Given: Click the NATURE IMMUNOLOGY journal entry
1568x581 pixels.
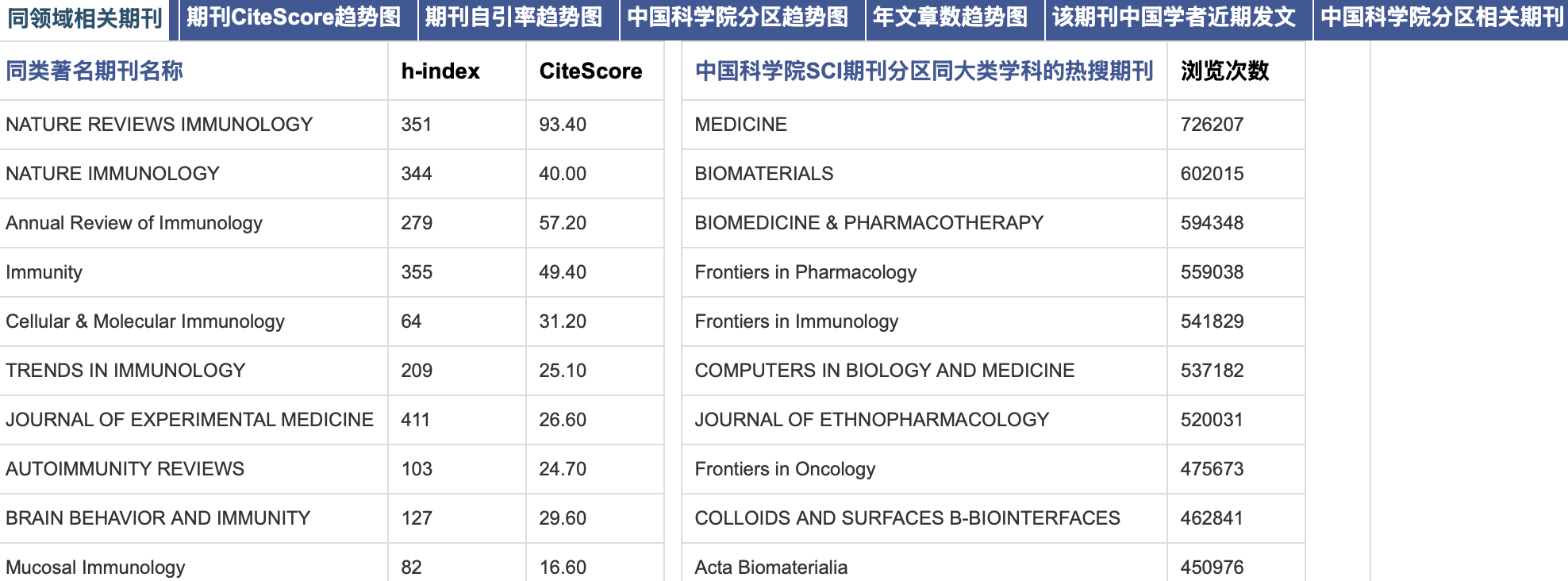Looking at the screenshot, I should [113, 174].
